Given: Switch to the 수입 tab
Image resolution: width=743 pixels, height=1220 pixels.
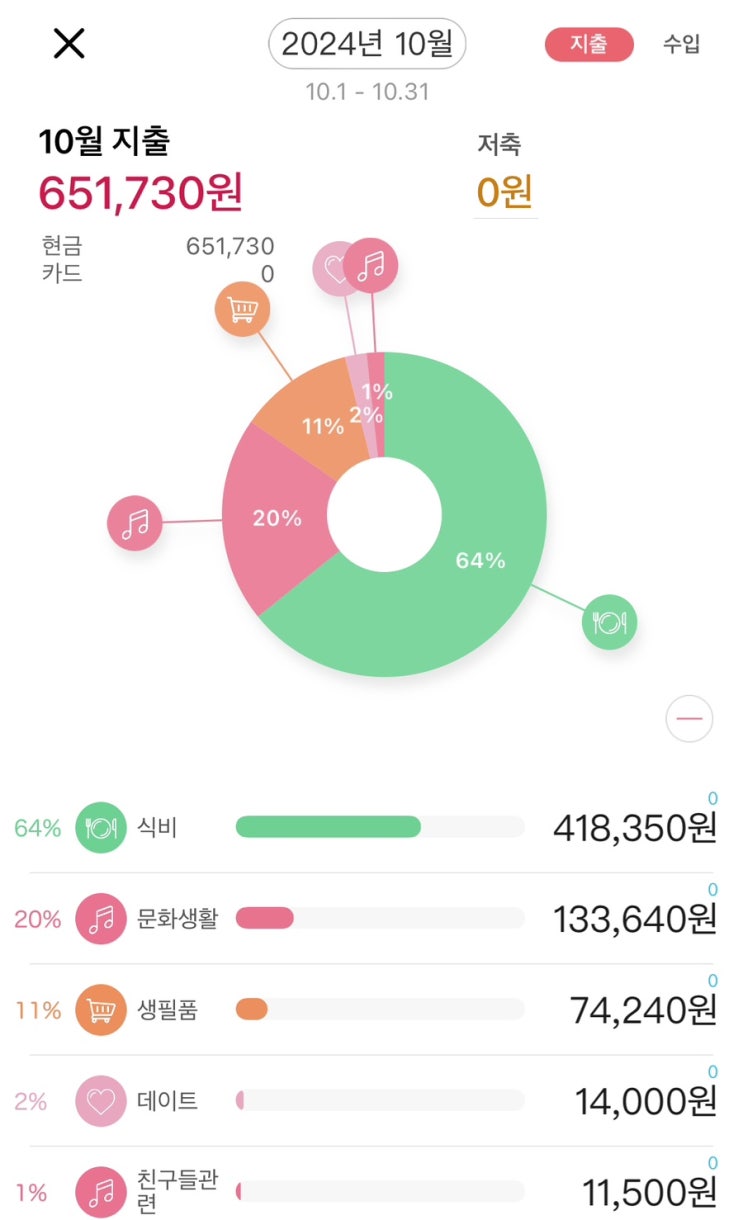Looking at the screenshot, I should [x=681, y=45].
